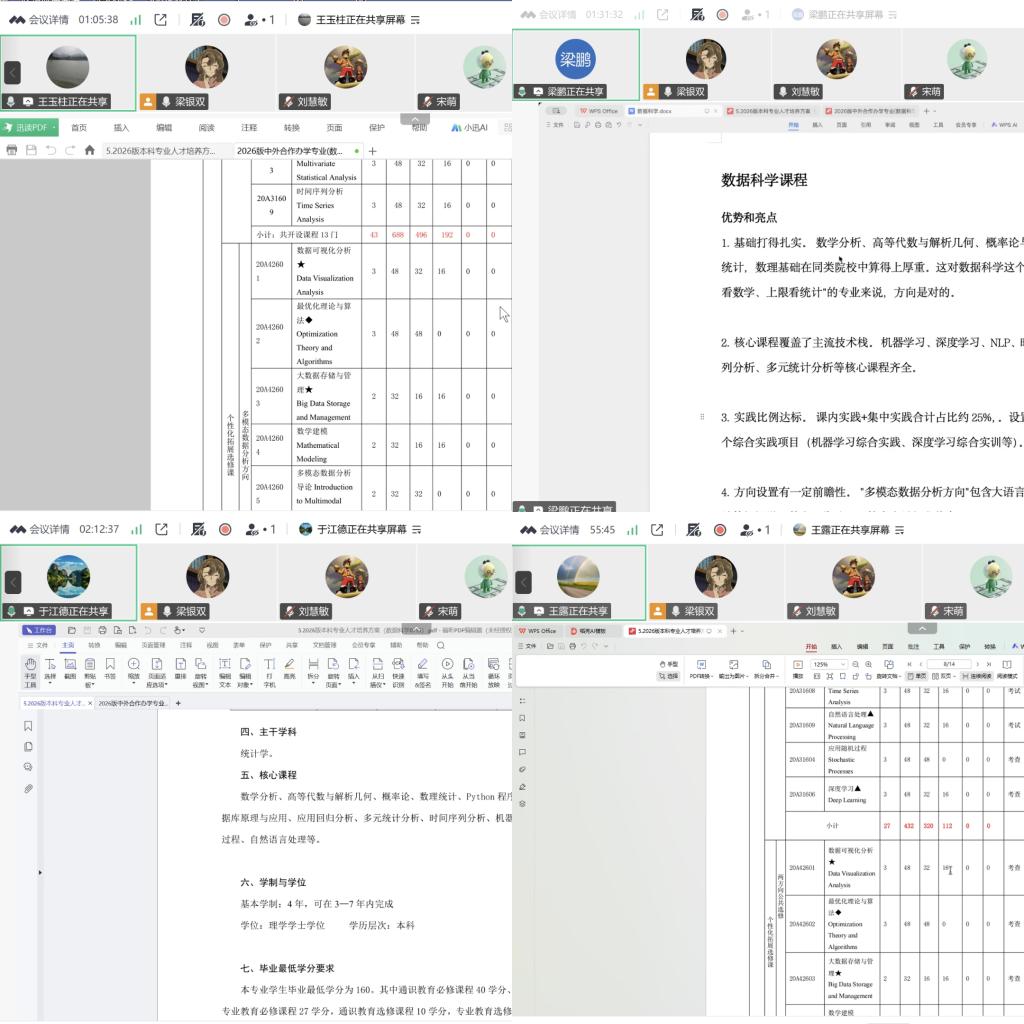Click the 快速识别 OCR icon

click(x=398, y=671)
